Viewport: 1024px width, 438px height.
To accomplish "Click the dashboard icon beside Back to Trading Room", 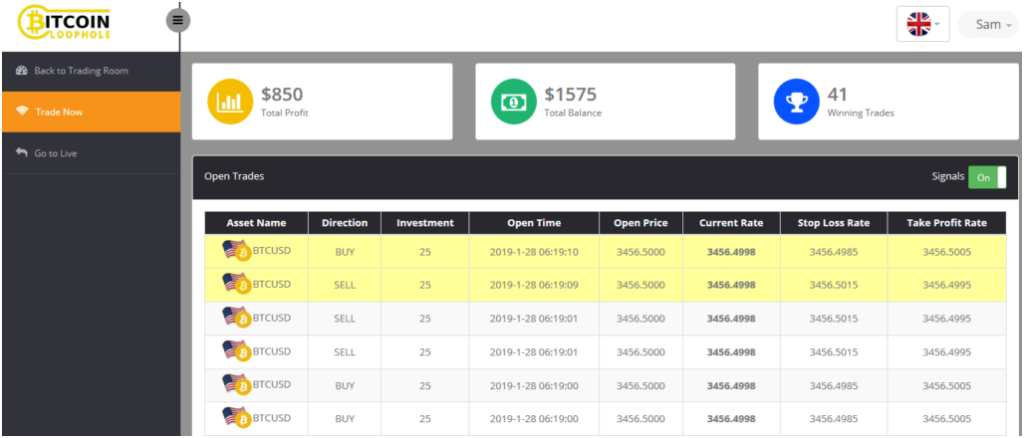I will coord(21,71).
